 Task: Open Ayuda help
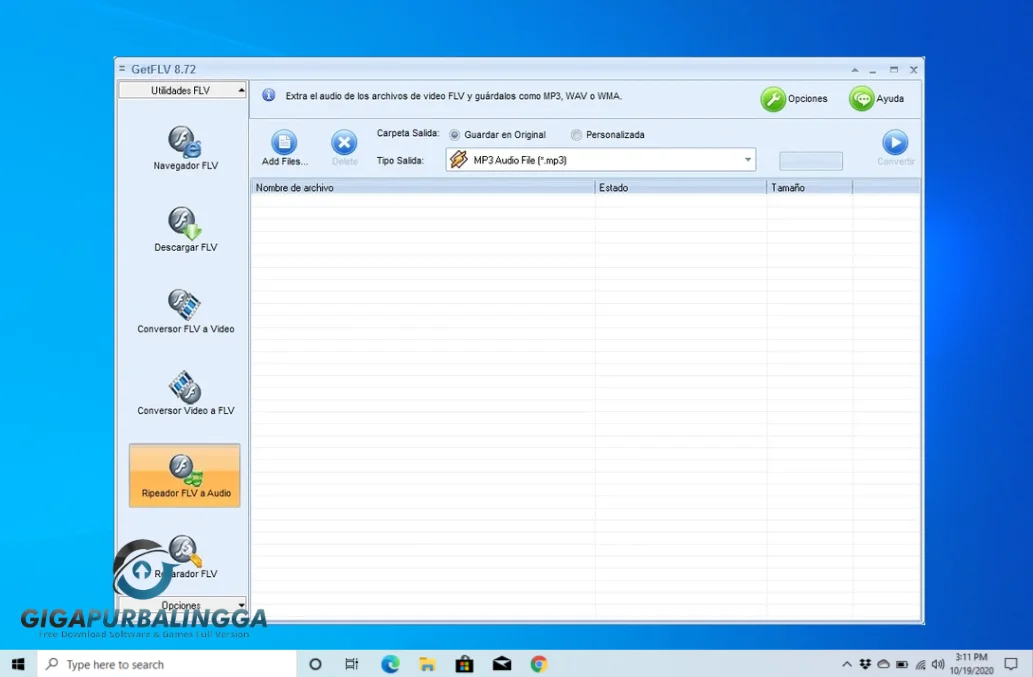click(x=861, y=99)
